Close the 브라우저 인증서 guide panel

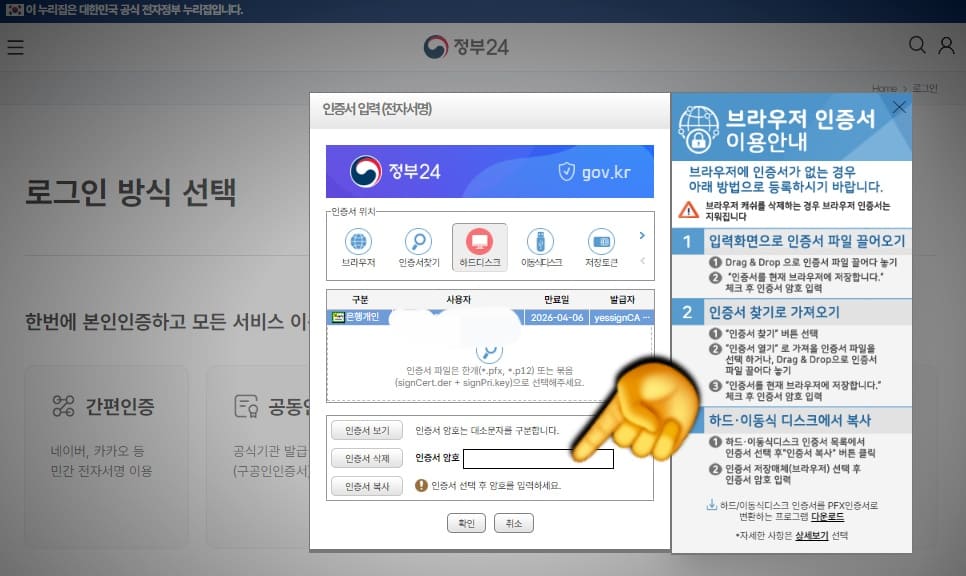tap(898, 107)
